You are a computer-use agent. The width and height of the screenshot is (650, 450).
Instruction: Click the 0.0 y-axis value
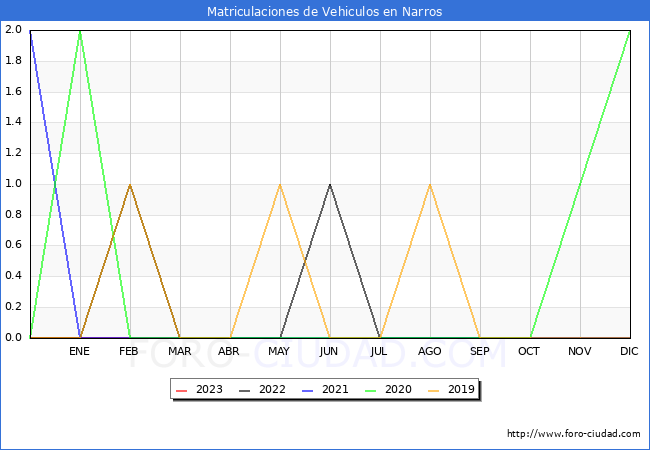pos(13,337)
